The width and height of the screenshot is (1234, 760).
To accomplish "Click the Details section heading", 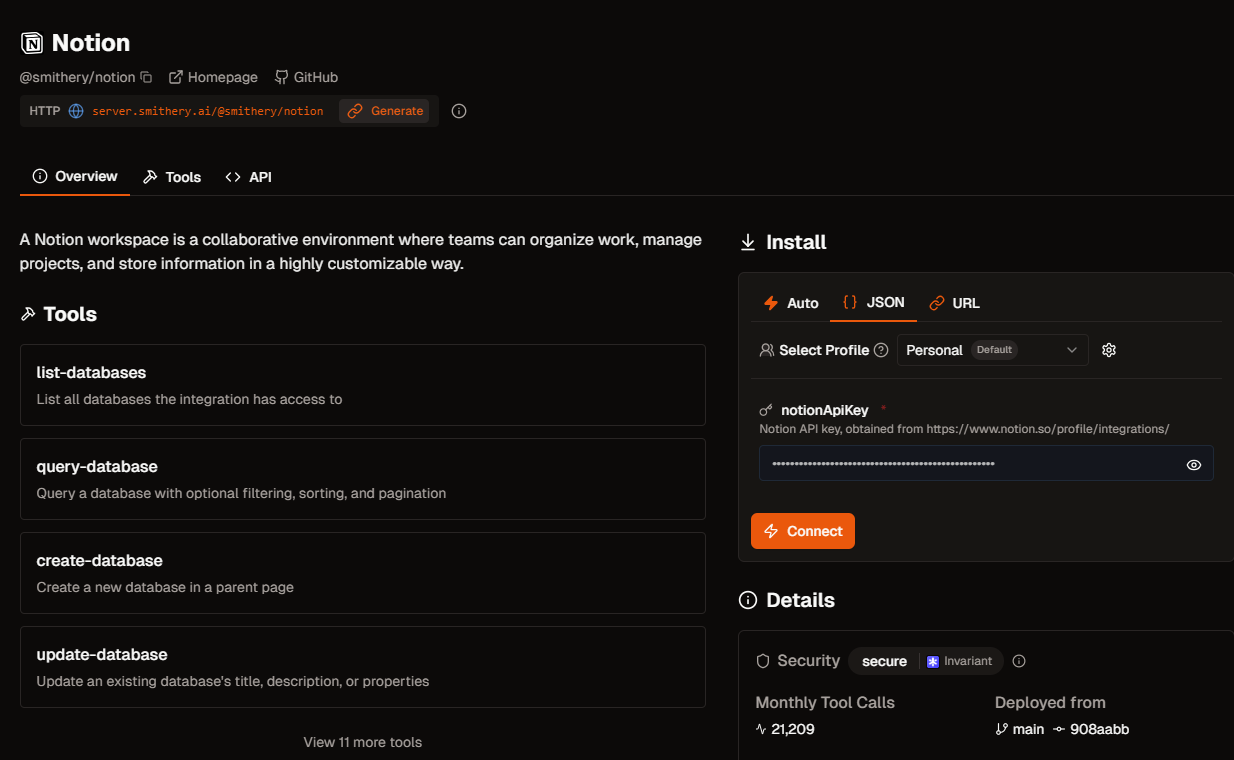I will click(x=787, y=600).
